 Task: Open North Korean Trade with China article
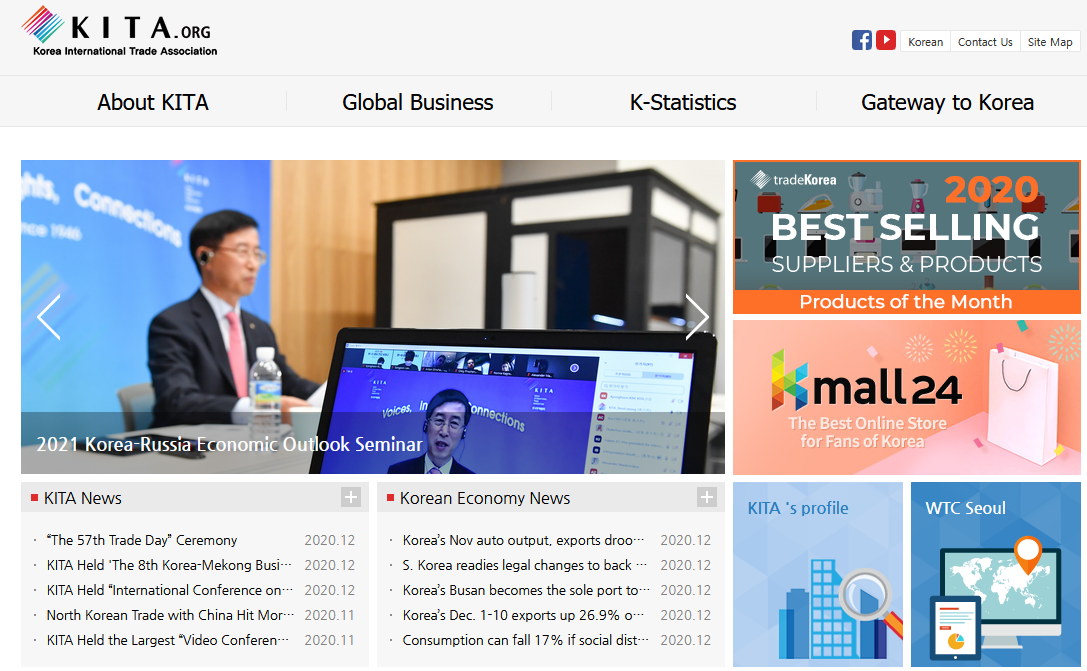point(170,615)
